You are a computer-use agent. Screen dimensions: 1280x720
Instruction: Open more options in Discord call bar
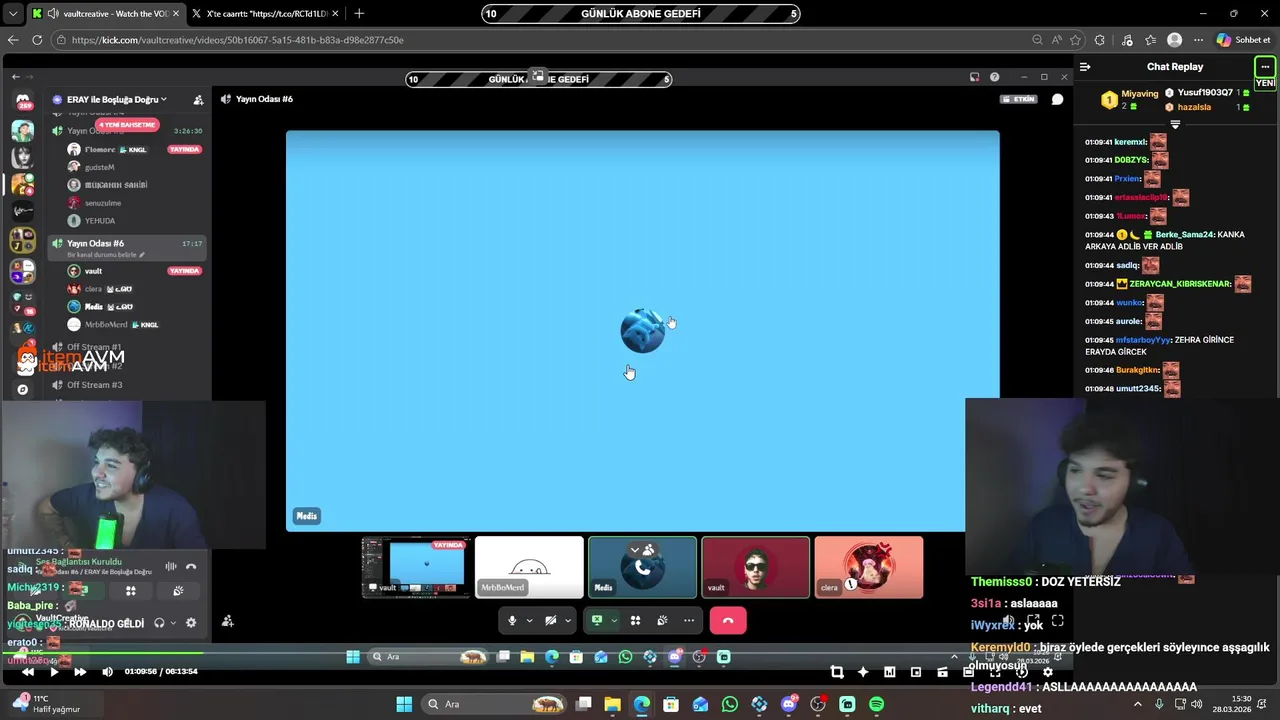pos(689,621)
